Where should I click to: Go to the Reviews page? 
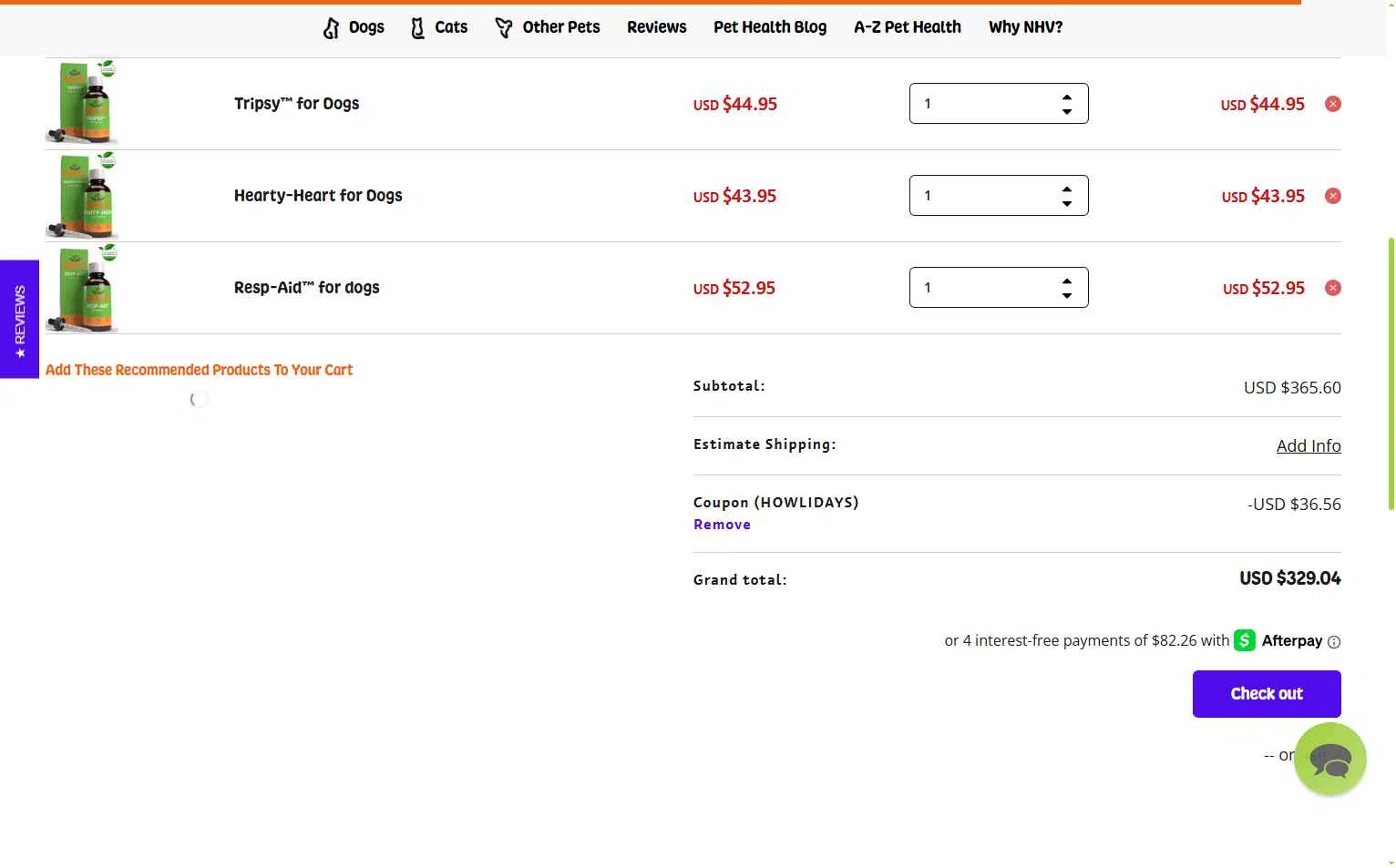(657, 27)
